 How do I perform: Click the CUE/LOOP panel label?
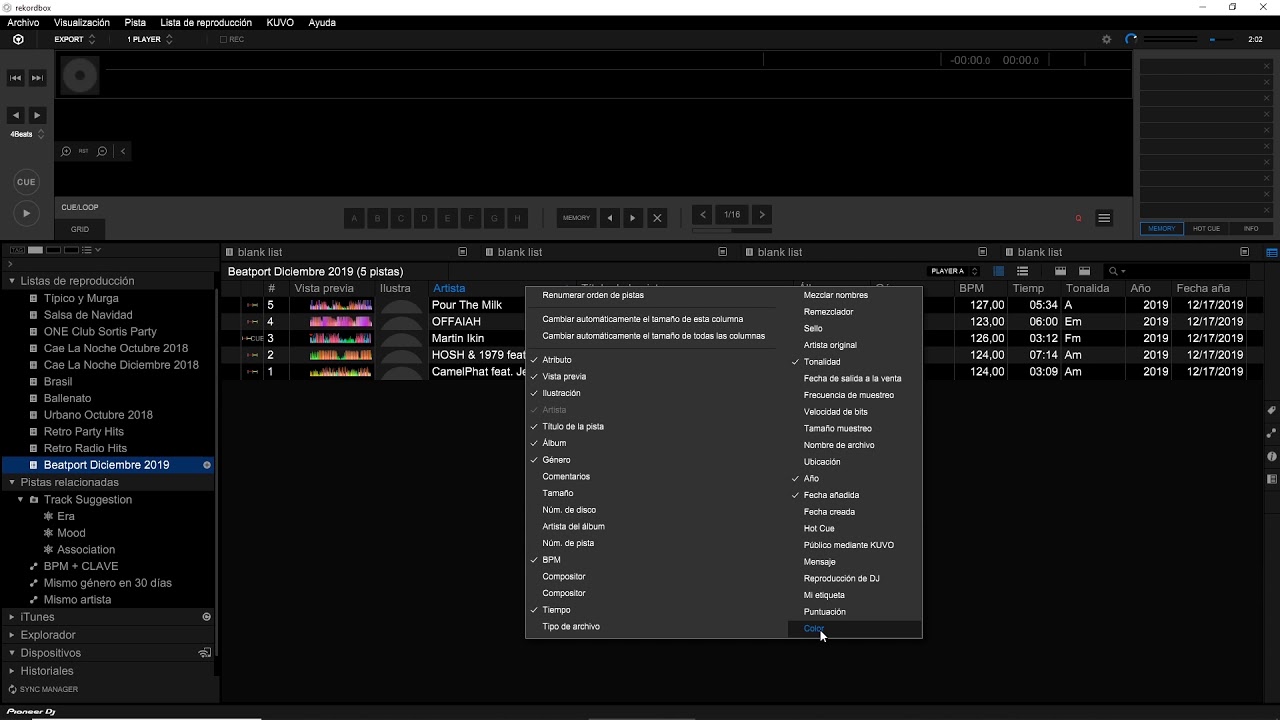coord(80,207)
